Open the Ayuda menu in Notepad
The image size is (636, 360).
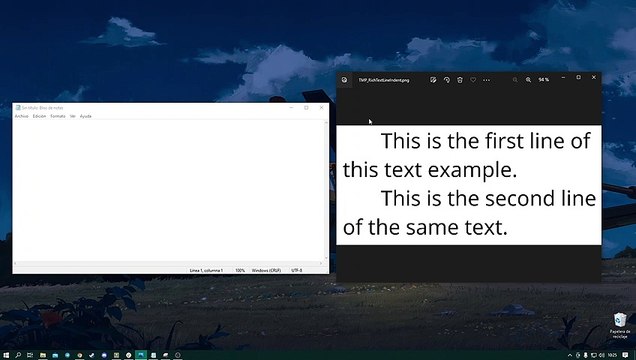tap(86, 116)
